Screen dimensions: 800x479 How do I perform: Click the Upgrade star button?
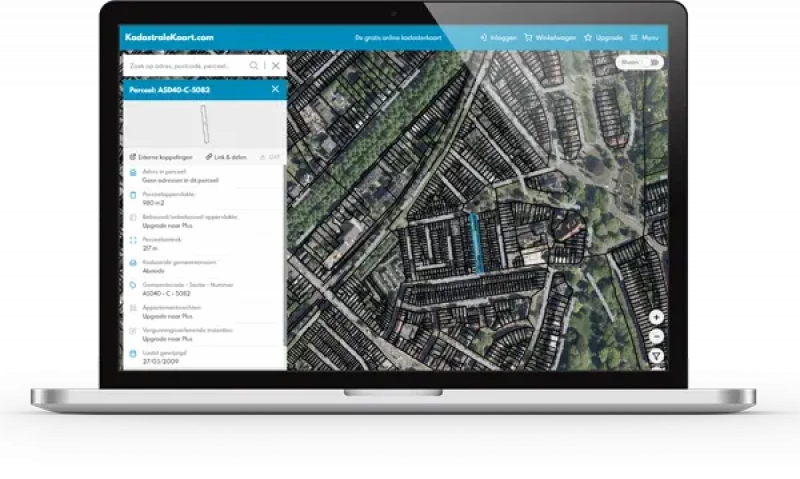[x=603, y=38]
